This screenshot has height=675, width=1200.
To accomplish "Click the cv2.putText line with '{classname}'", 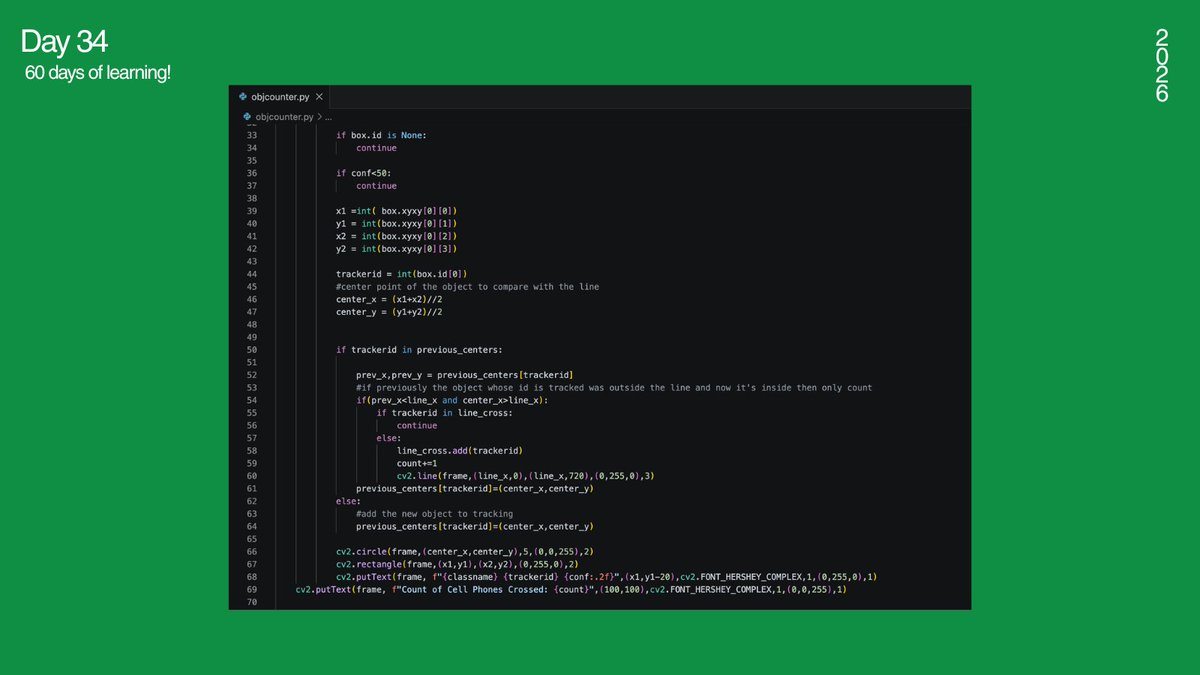I will click(x=607, y=577).
